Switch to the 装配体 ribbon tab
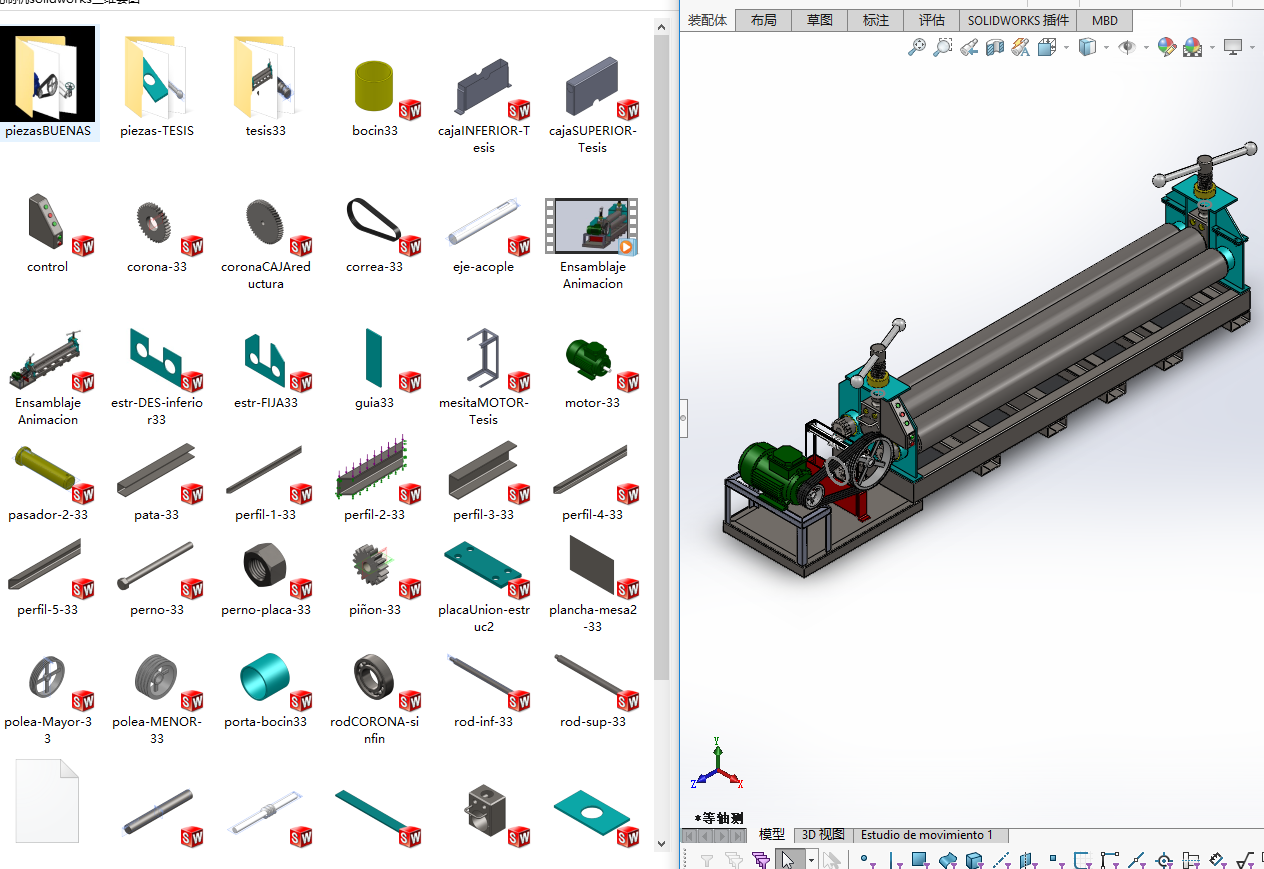This screenshot has height=869, width=1264. coord(707,20)
